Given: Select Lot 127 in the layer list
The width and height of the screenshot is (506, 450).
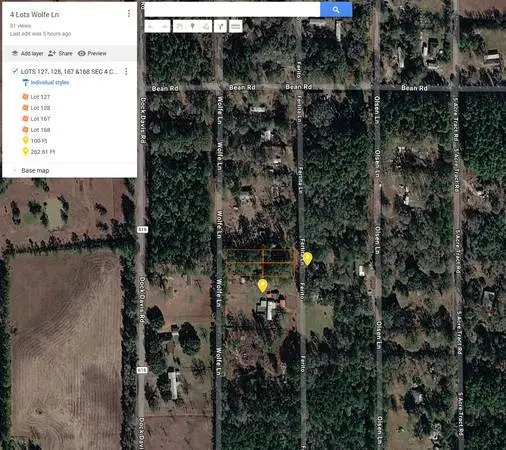Looking at the screenshot, I should tap(40, 97).
